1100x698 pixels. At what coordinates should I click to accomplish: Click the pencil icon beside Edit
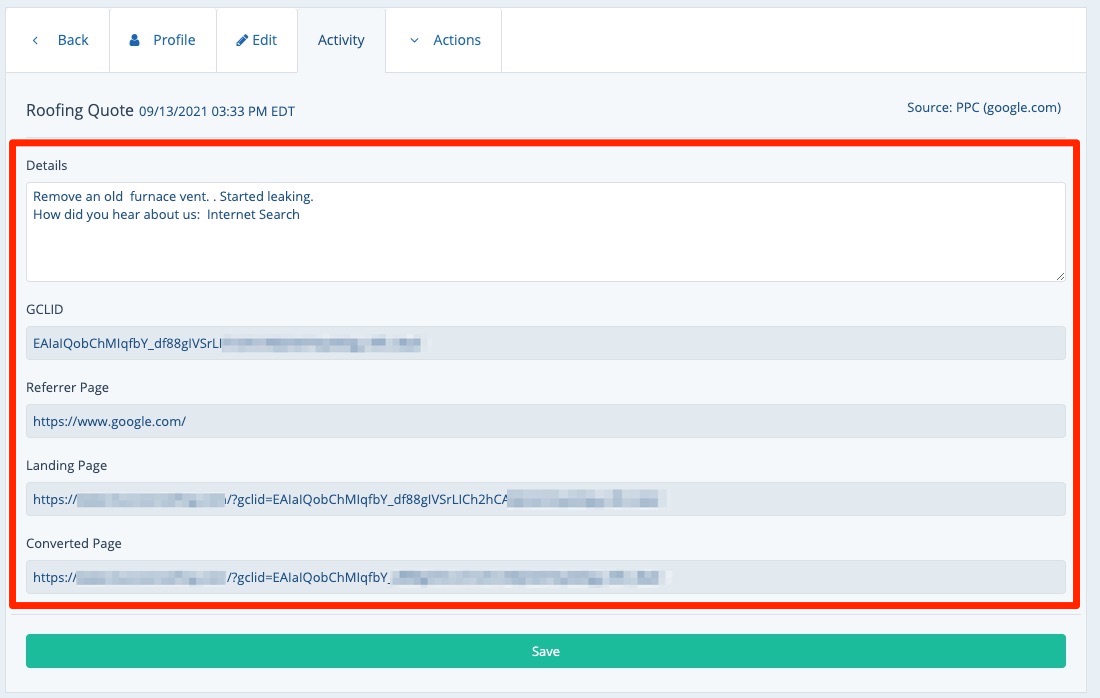(x=242, y=41)
